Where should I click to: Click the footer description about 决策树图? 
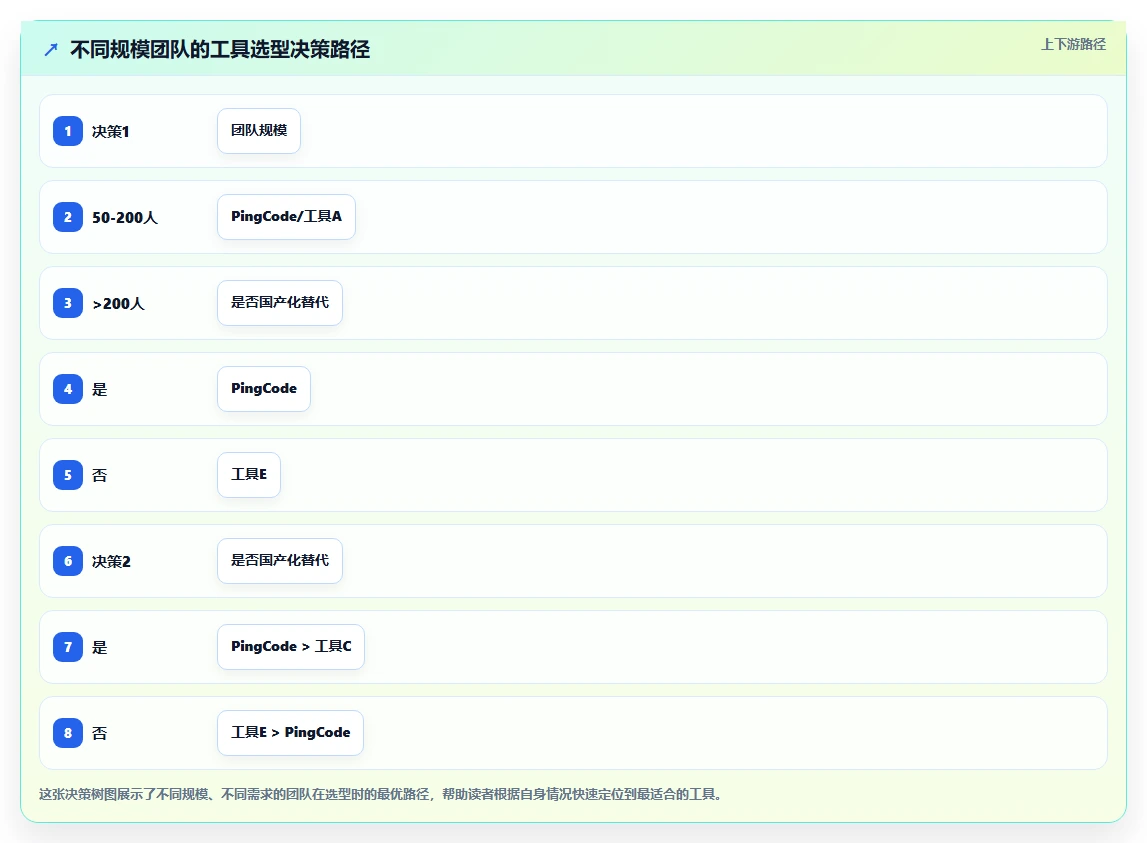click(382, 795)
